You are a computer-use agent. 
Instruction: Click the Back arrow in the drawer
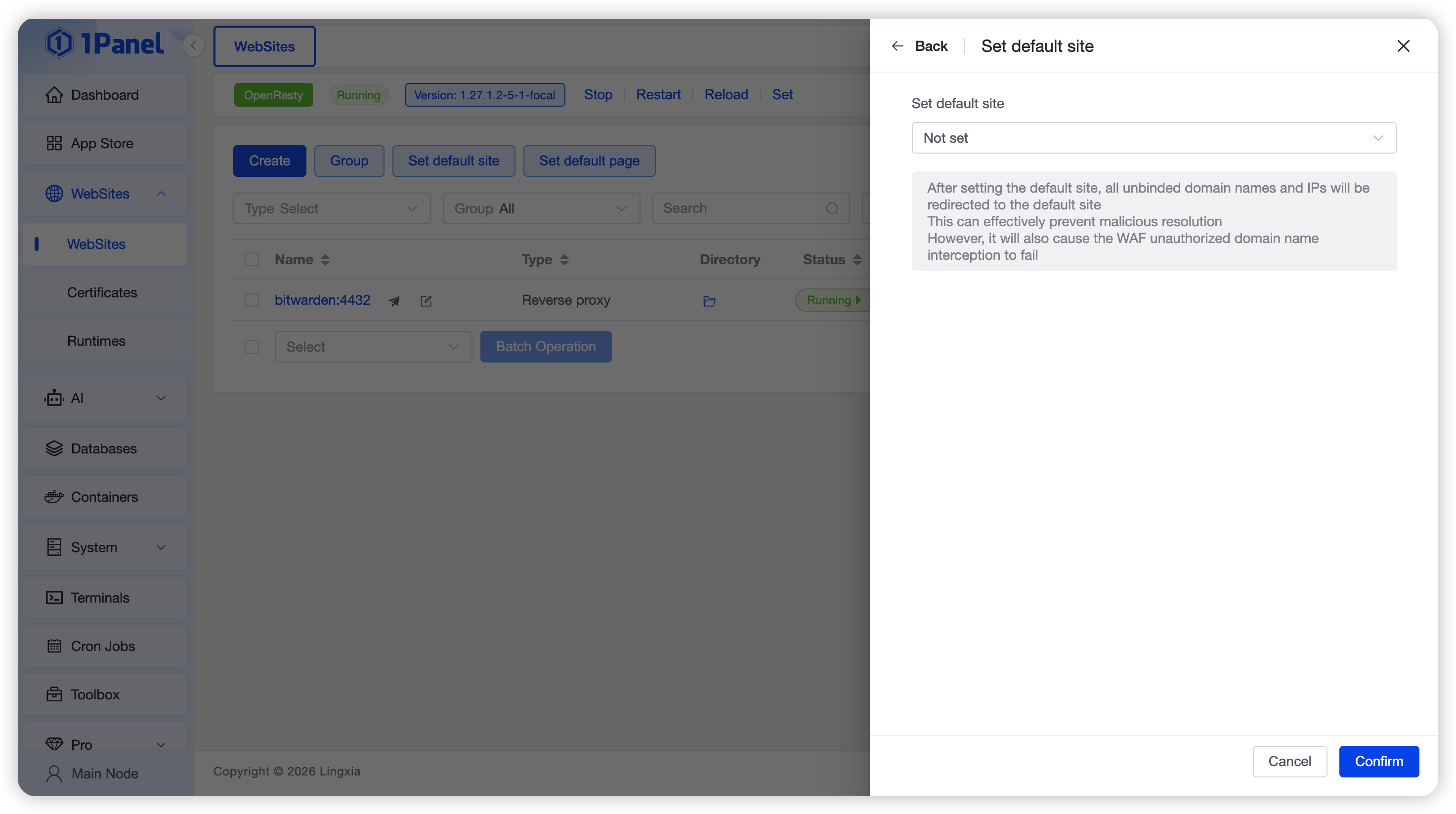(x=898, y=46)
